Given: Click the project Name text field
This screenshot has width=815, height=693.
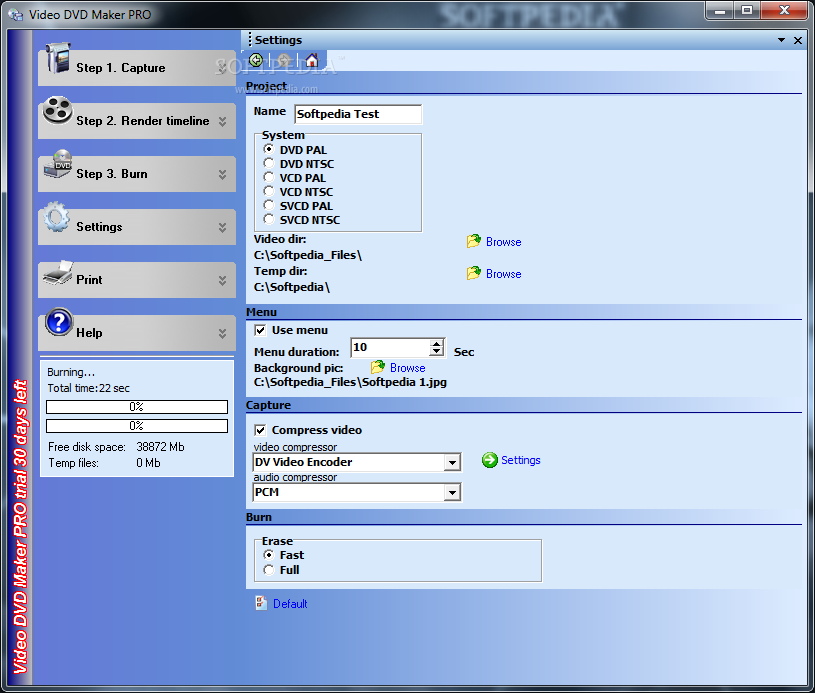Looking at the screenshot, I should (x=358, y=114).
